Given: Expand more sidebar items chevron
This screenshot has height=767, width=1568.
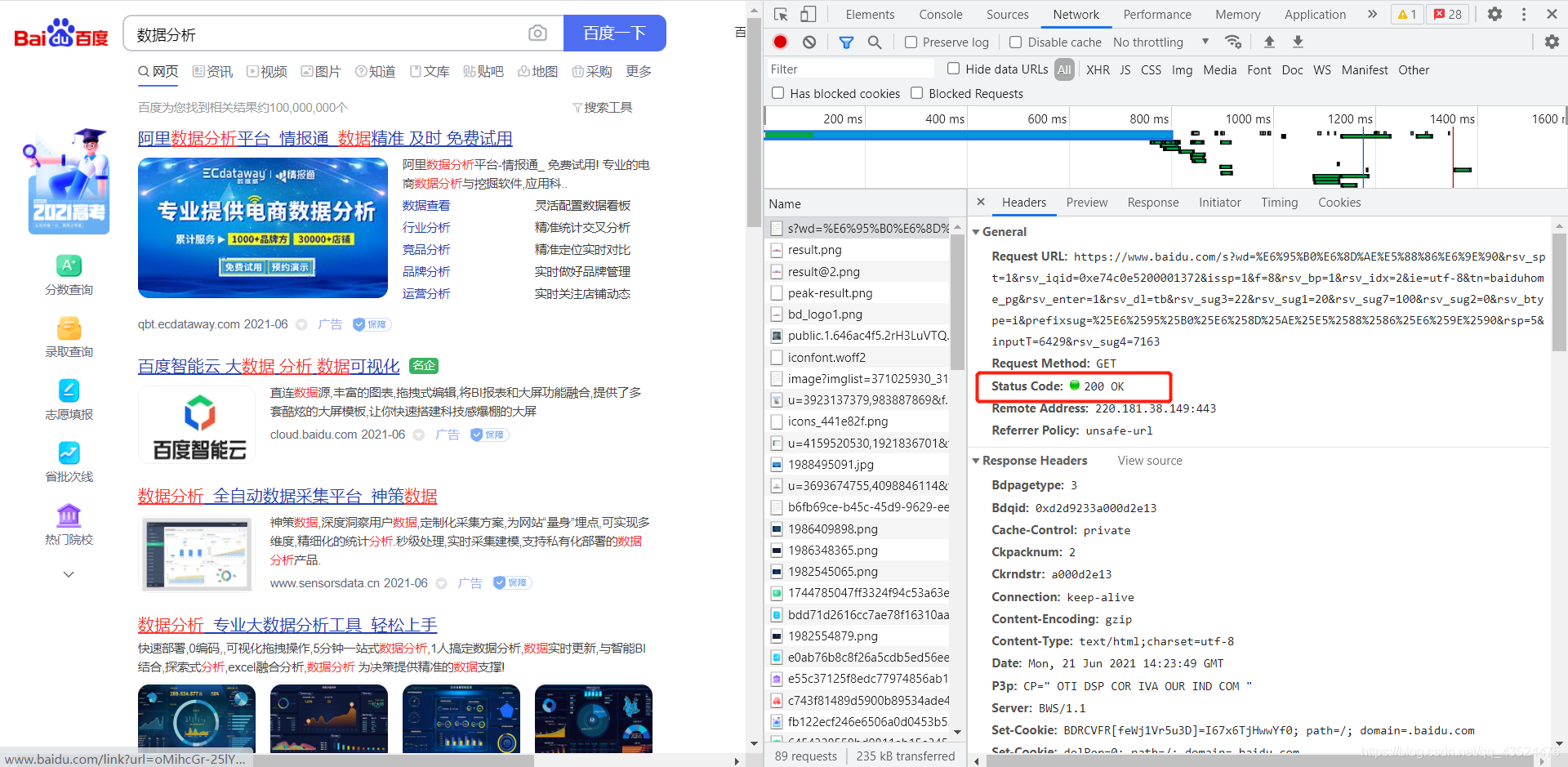Looking at the screenshot, I should (x=69, y=574).
